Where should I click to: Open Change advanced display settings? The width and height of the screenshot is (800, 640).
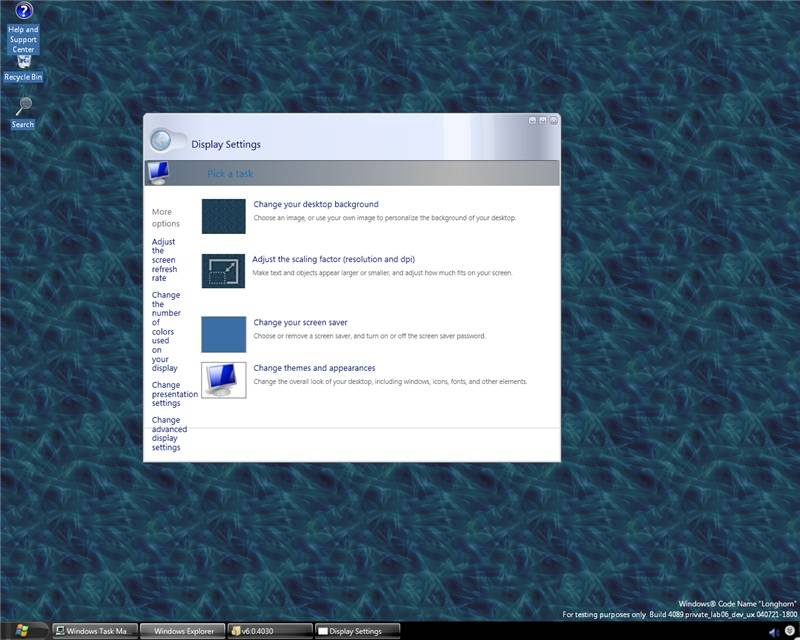[166, 434]
